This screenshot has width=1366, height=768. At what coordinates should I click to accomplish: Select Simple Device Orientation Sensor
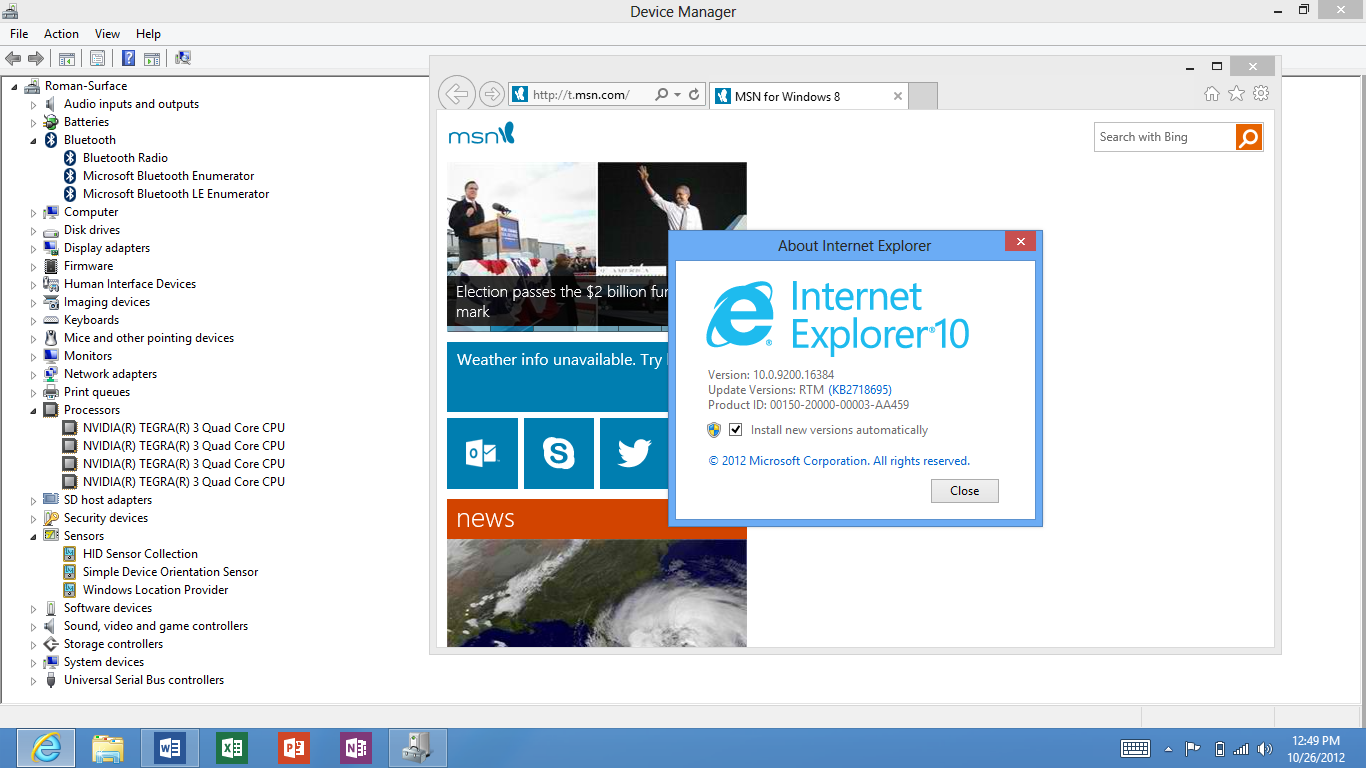[x=170, y=572]
